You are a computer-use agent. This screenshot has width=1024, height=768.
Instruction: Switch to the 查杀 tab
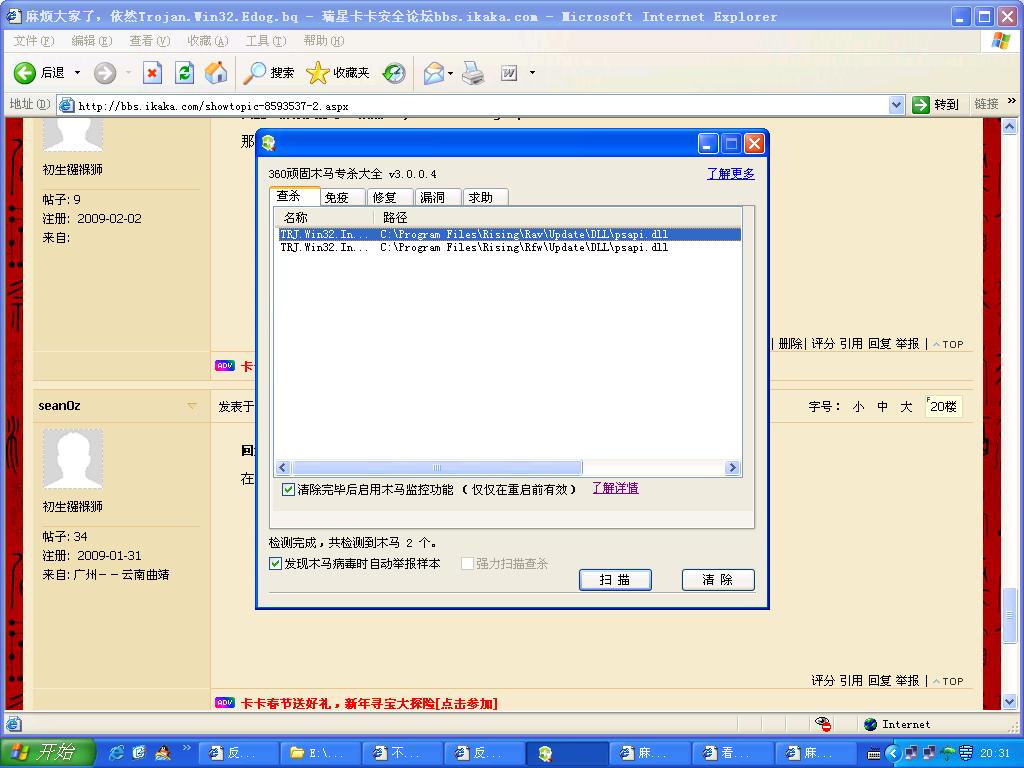295,196
